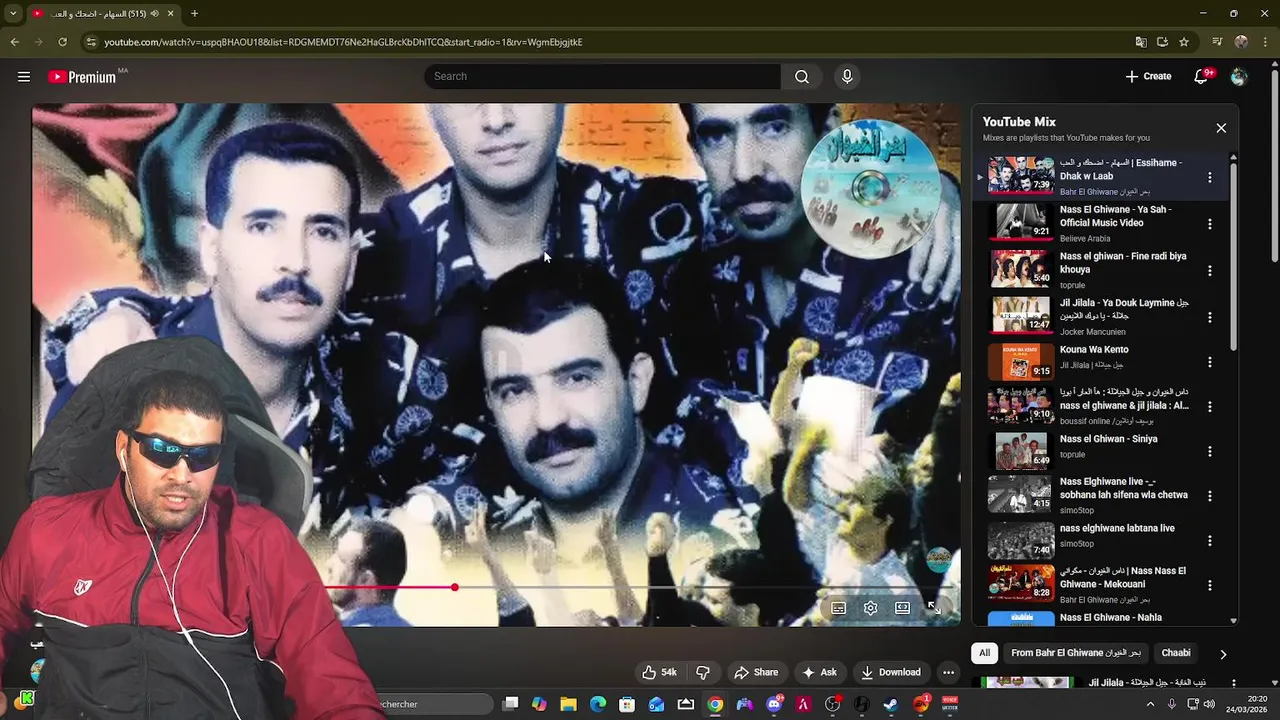Reload the page

pyautogui.click(x=62, y=42)
